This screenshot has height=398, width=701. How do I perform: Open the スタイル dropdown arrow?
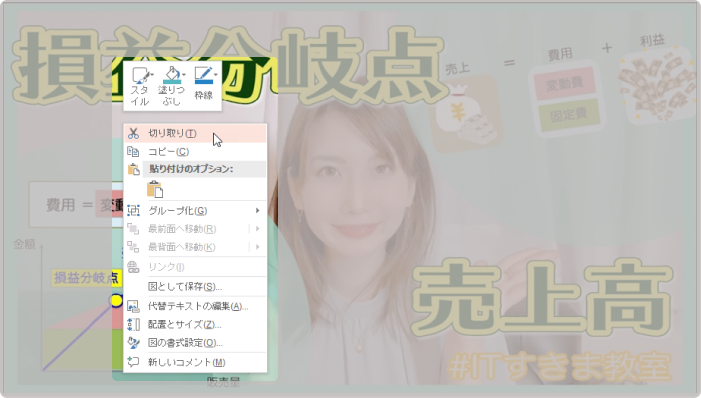point(152,75)
